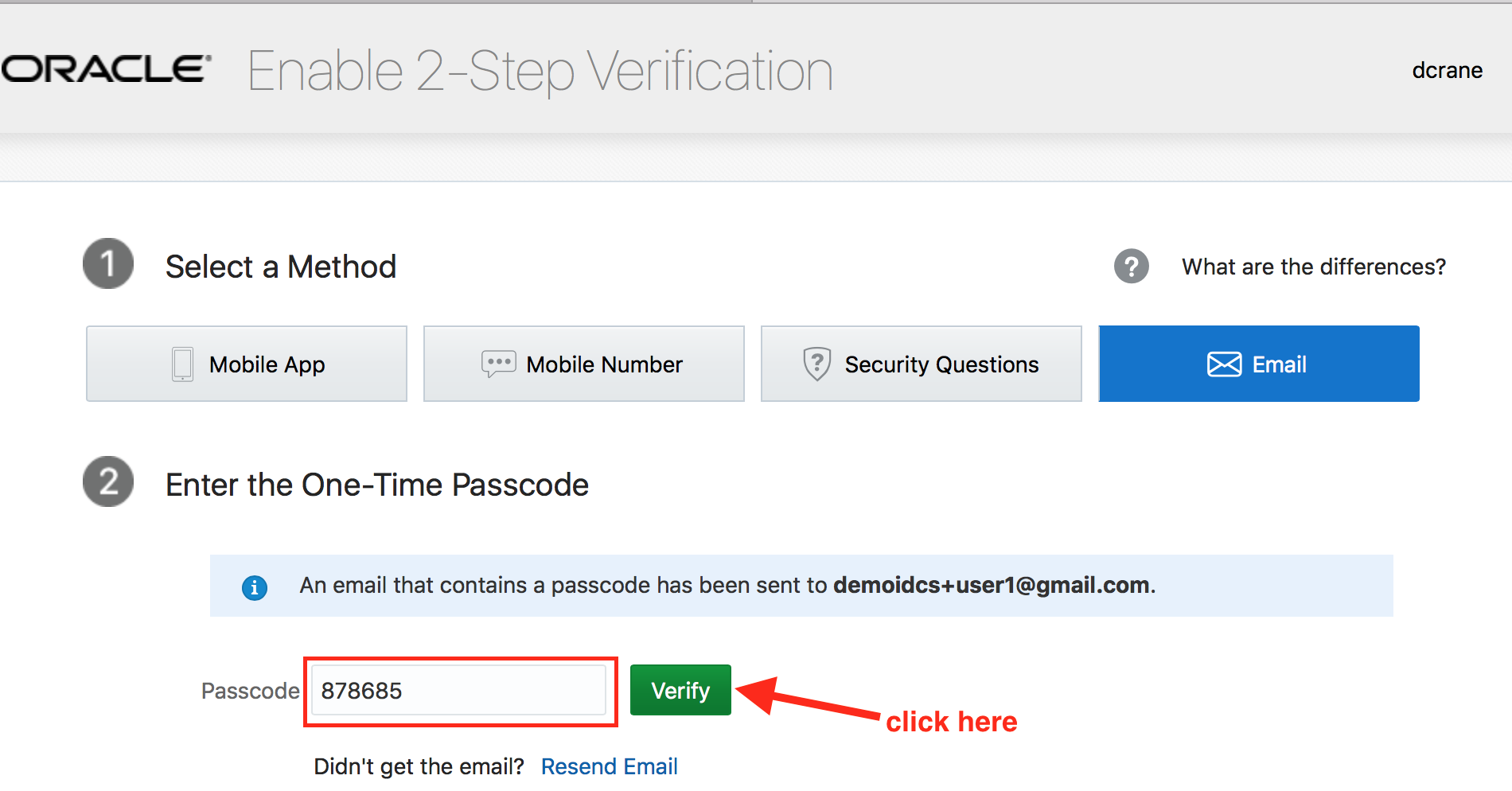Click the step 2 number badge
The height and width of the screenshot is (791, 1512).
click(x=108, y=481)
